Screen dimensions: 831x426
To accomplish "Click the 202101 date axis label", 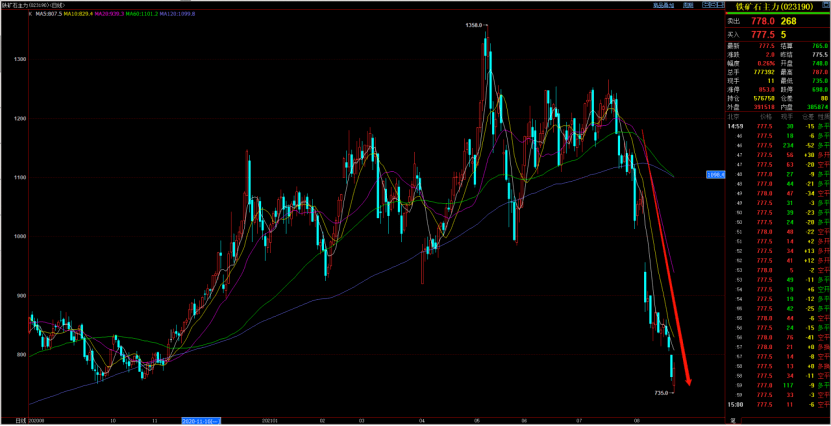I will pyautogui.click(x=270, y=420).
